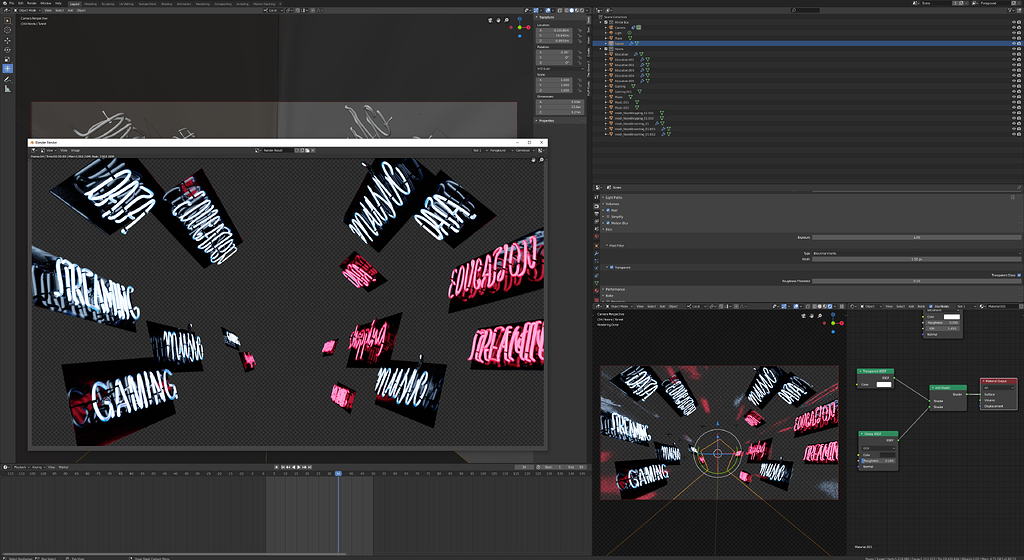The height and width of the screenshot is (560, 1024).
Task: Open the Playback menu in timeline
Action: point(20,467)
